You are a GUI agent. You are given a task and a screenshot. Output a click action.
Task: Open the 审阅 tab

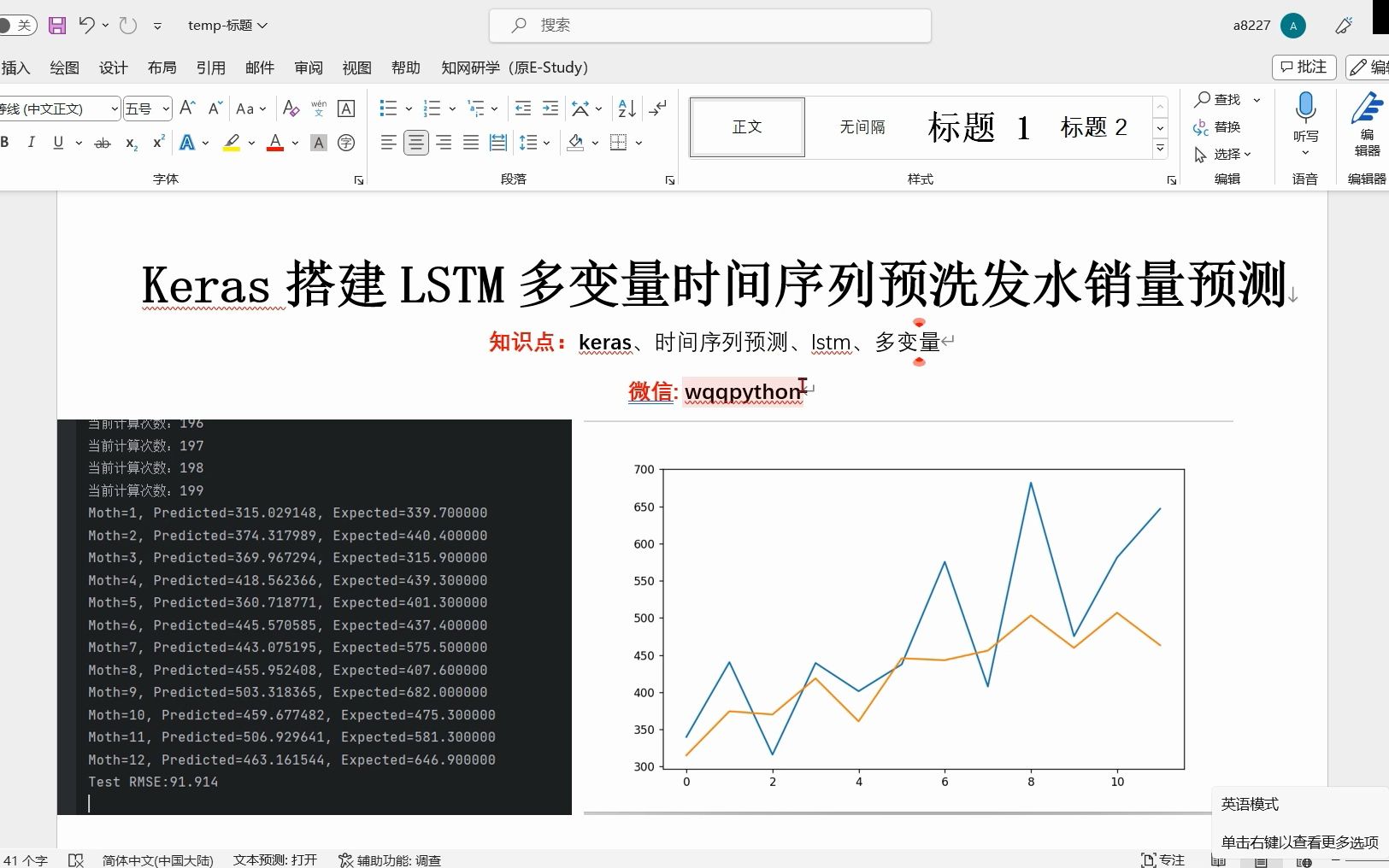click(x=309, y=67)
